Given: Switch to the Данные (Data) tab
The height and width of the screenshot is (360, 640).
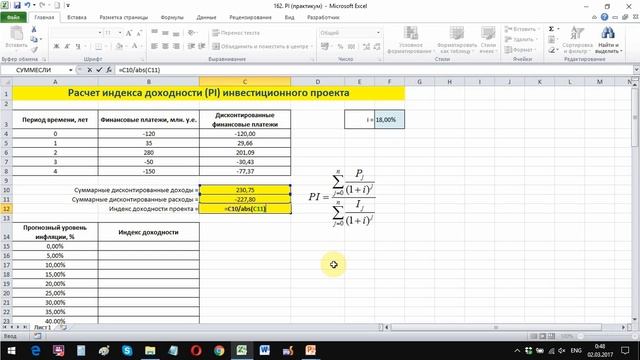Looking at the screenshot, I should point(207,18).
